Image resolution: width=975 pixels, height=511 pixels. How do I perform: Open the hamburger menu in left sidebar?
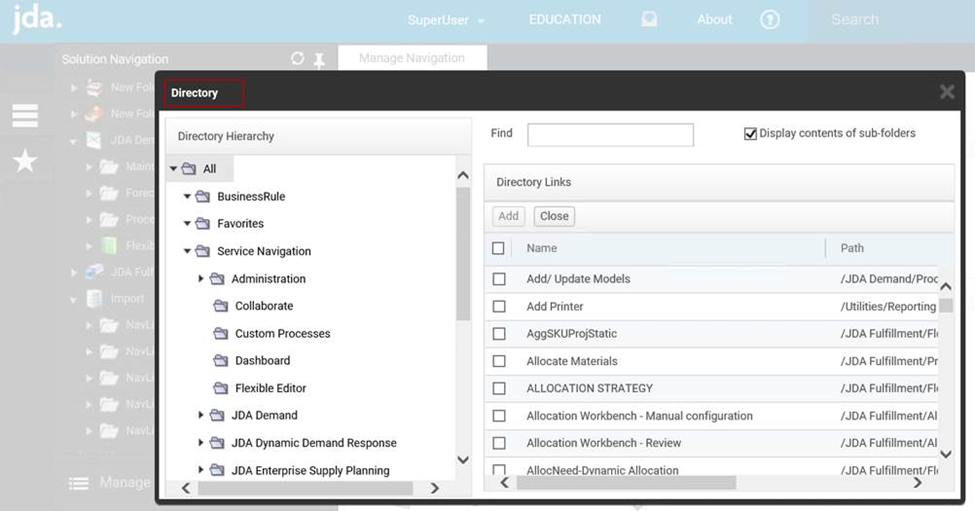click(x=25, y=116)
